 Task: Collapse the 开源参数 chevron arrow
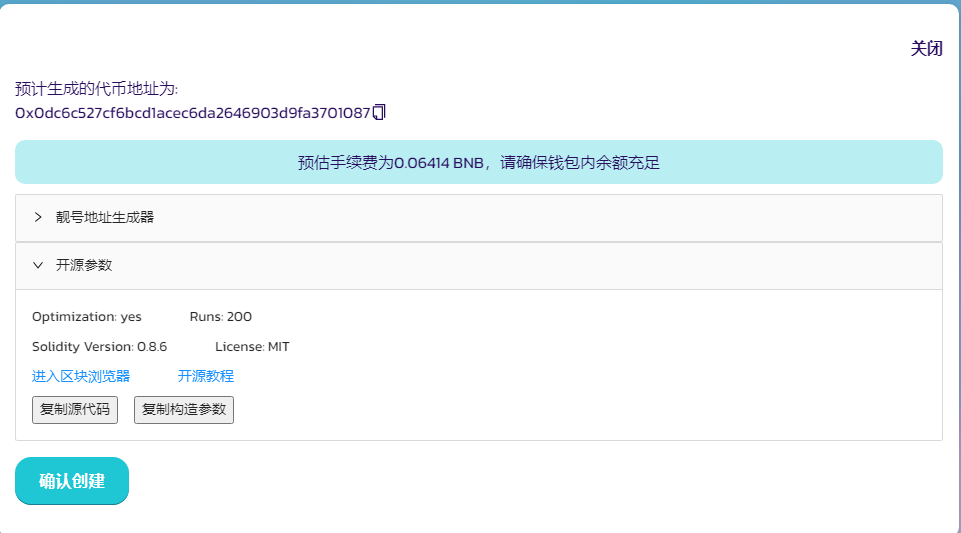coord(38,265)
